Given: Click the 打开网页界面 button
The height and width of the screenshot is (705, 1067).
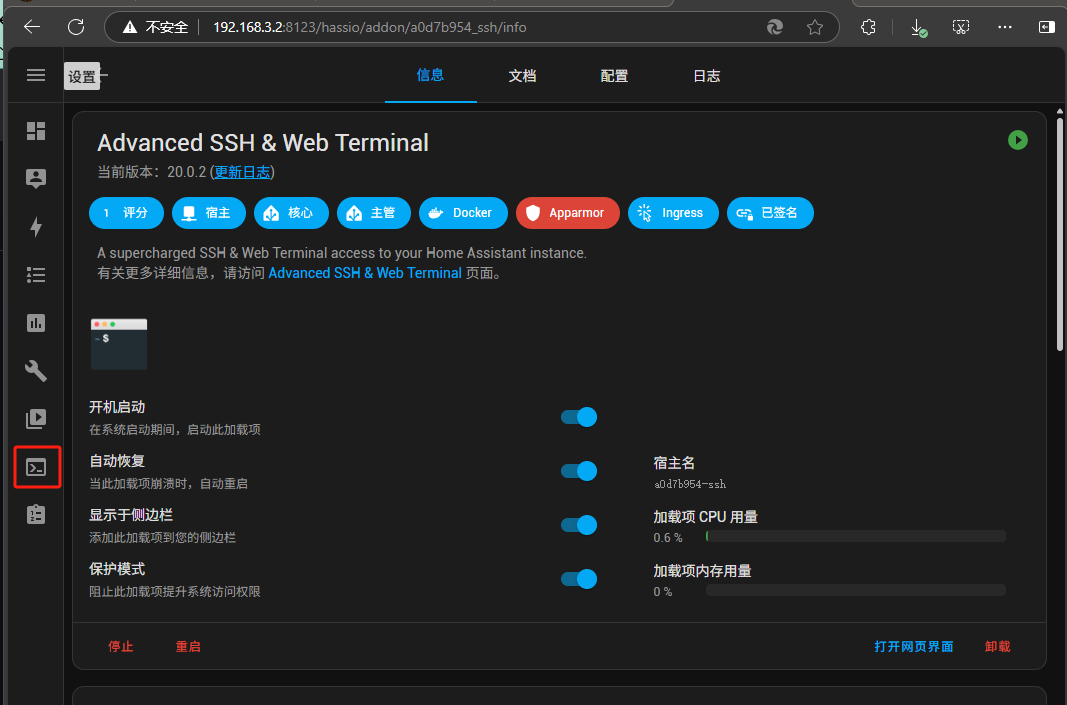Looking at the screenshot, I should 913,647.
